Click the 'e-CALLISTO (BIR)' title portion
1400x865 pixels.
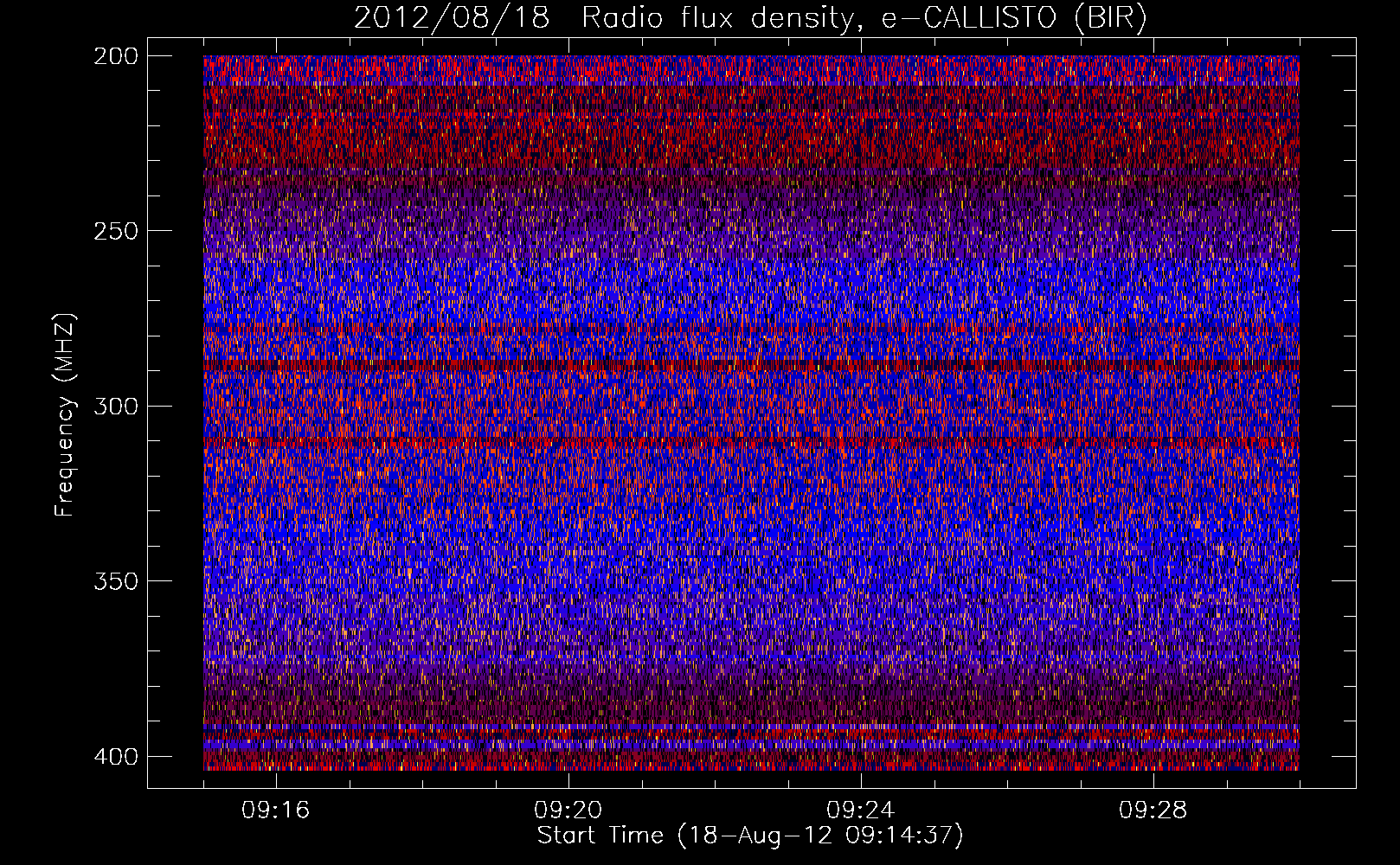pos(1013,18)
